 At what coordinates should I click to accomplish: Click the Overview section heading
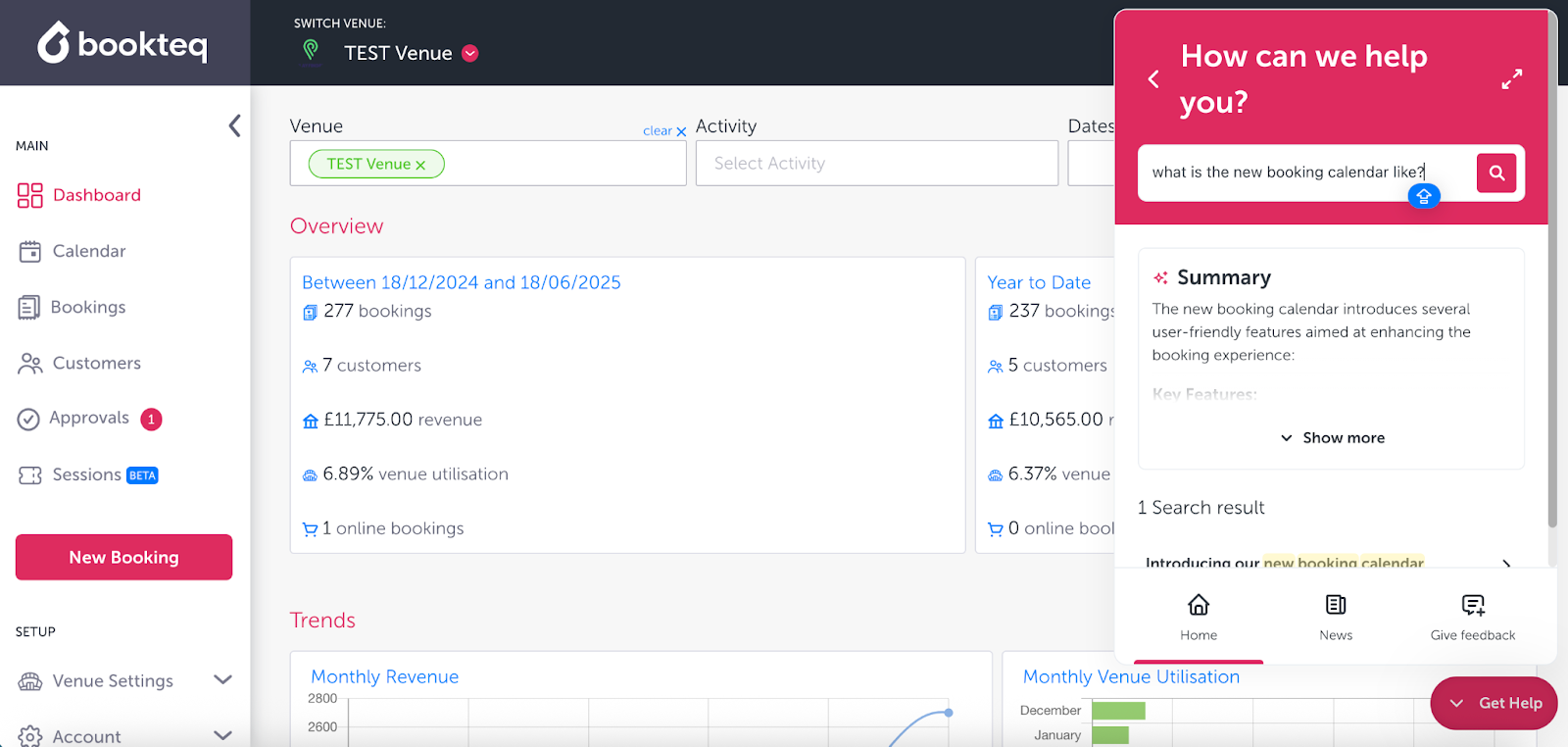(336, 226)
